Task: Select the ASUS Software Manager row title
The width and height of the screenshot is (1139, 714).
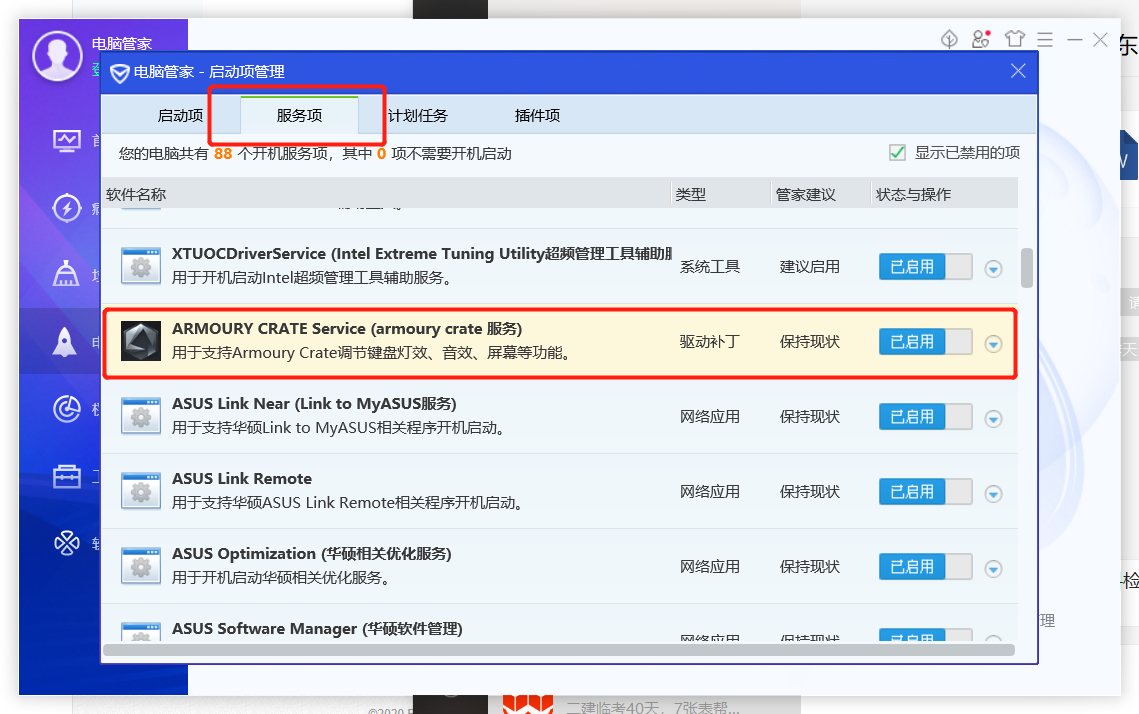Action: (x=317, y=628)
